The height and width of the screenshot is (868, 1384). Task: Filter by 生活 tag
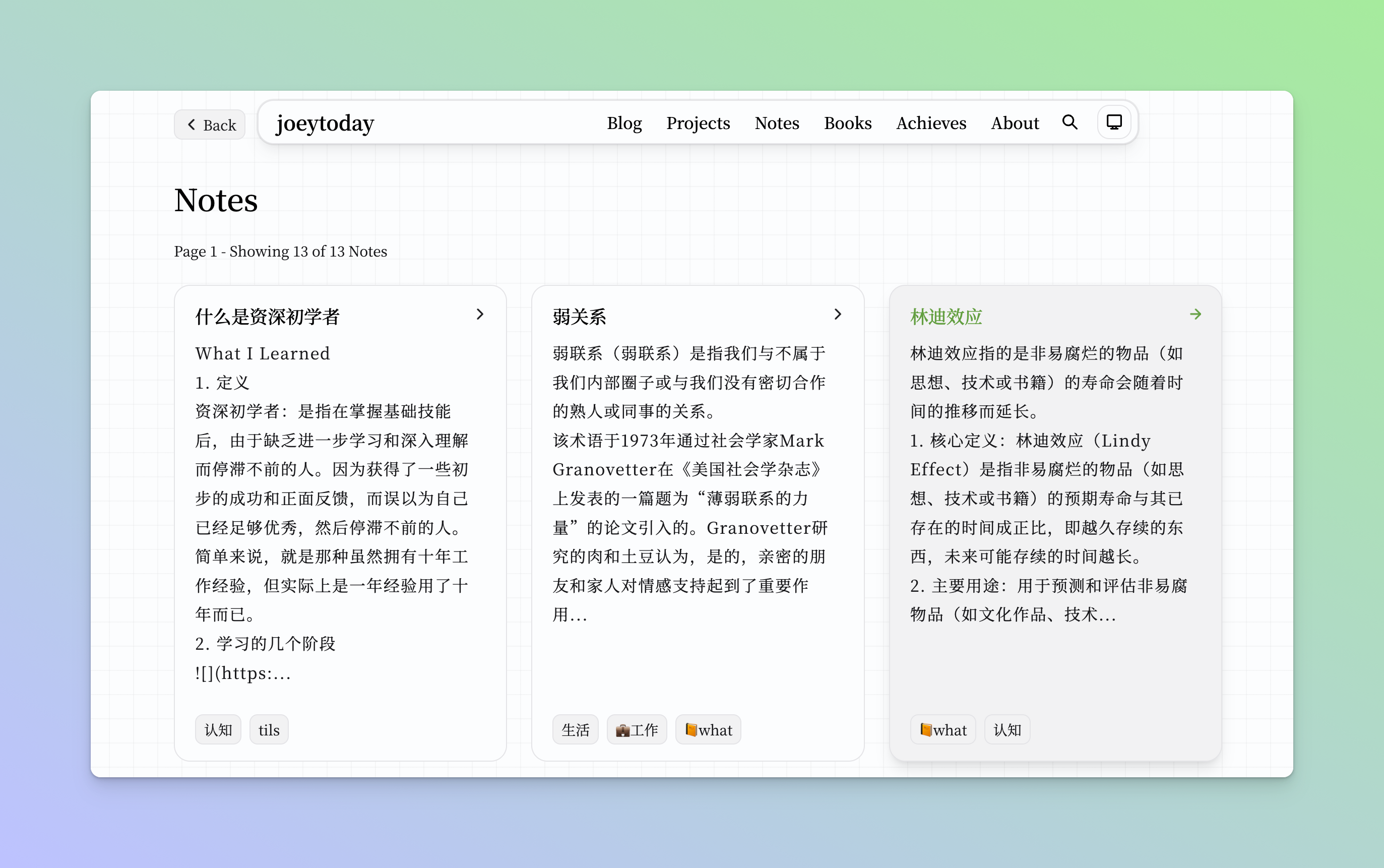tap(575, 730)
